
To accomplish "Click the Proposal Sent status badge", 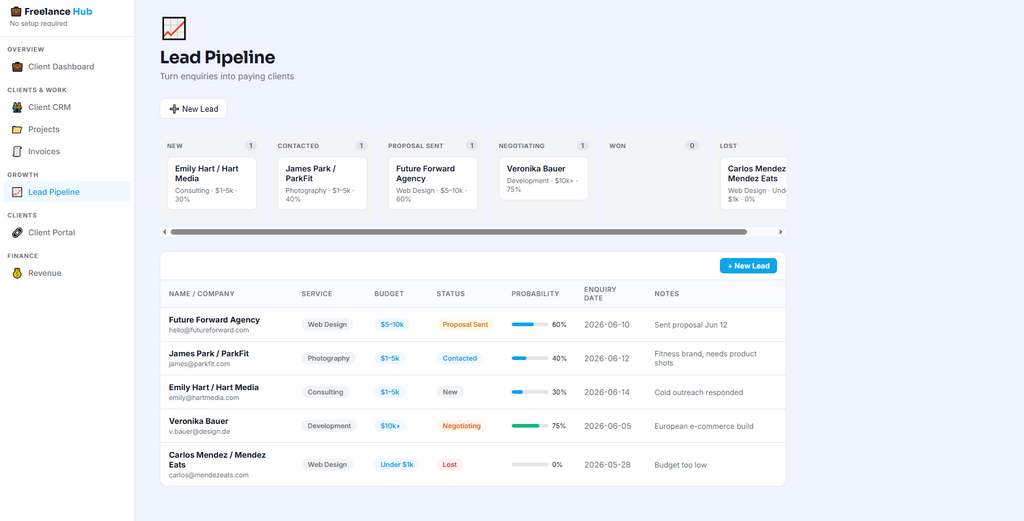I will point(465,324).
